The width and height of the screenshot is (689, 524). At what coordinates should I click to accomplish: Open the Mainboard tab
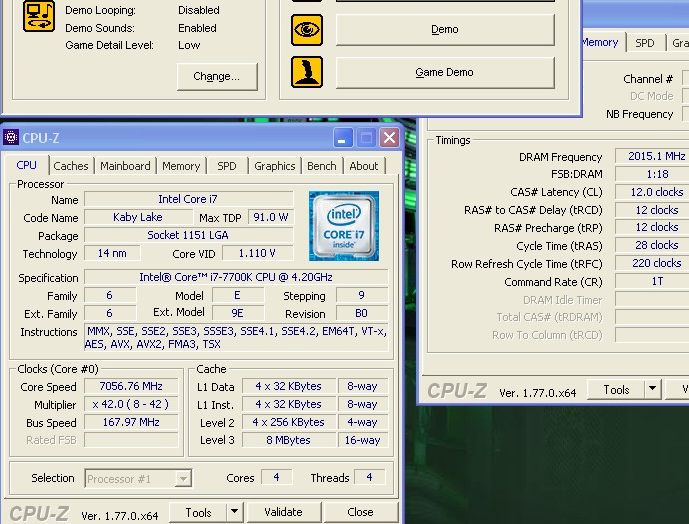125,166
